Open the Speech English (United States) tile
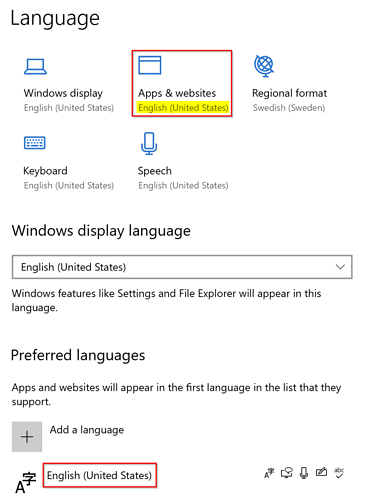Image resolution: width=380 pixels, height=500 pixels. 183,162
